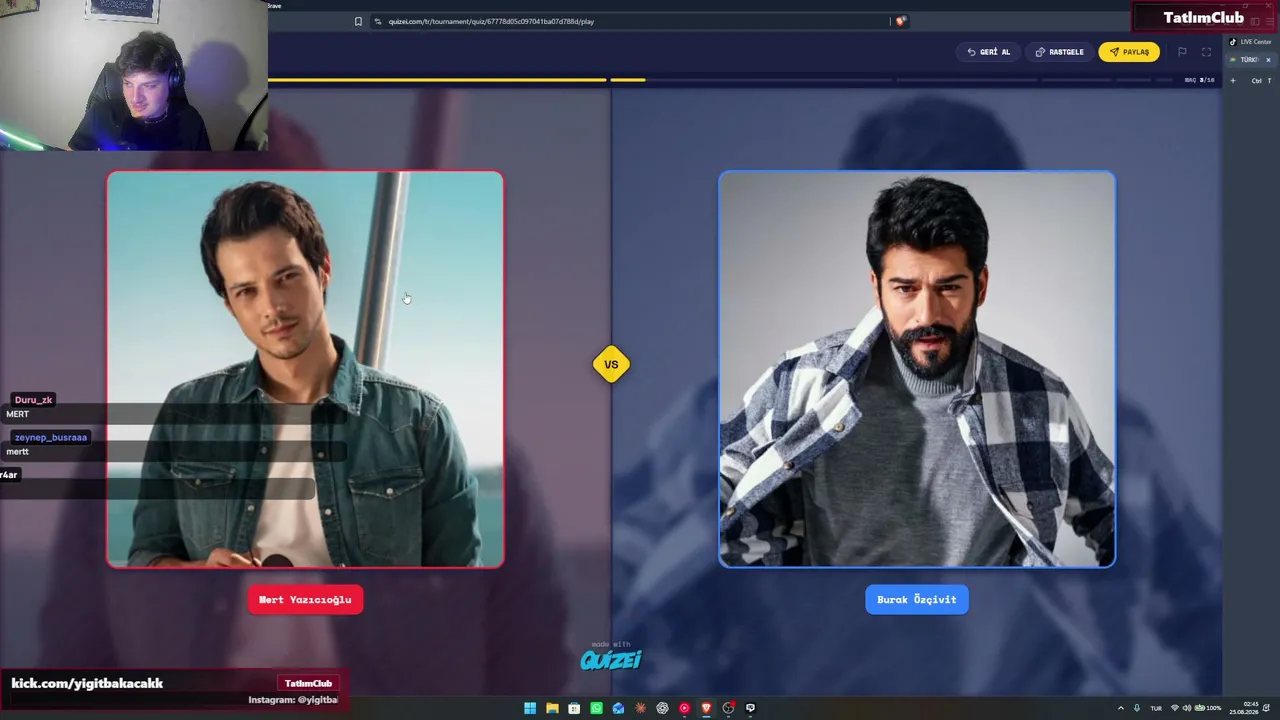
Task: Open File Explorer from the taskbar
Action: [x=552, y=708]
